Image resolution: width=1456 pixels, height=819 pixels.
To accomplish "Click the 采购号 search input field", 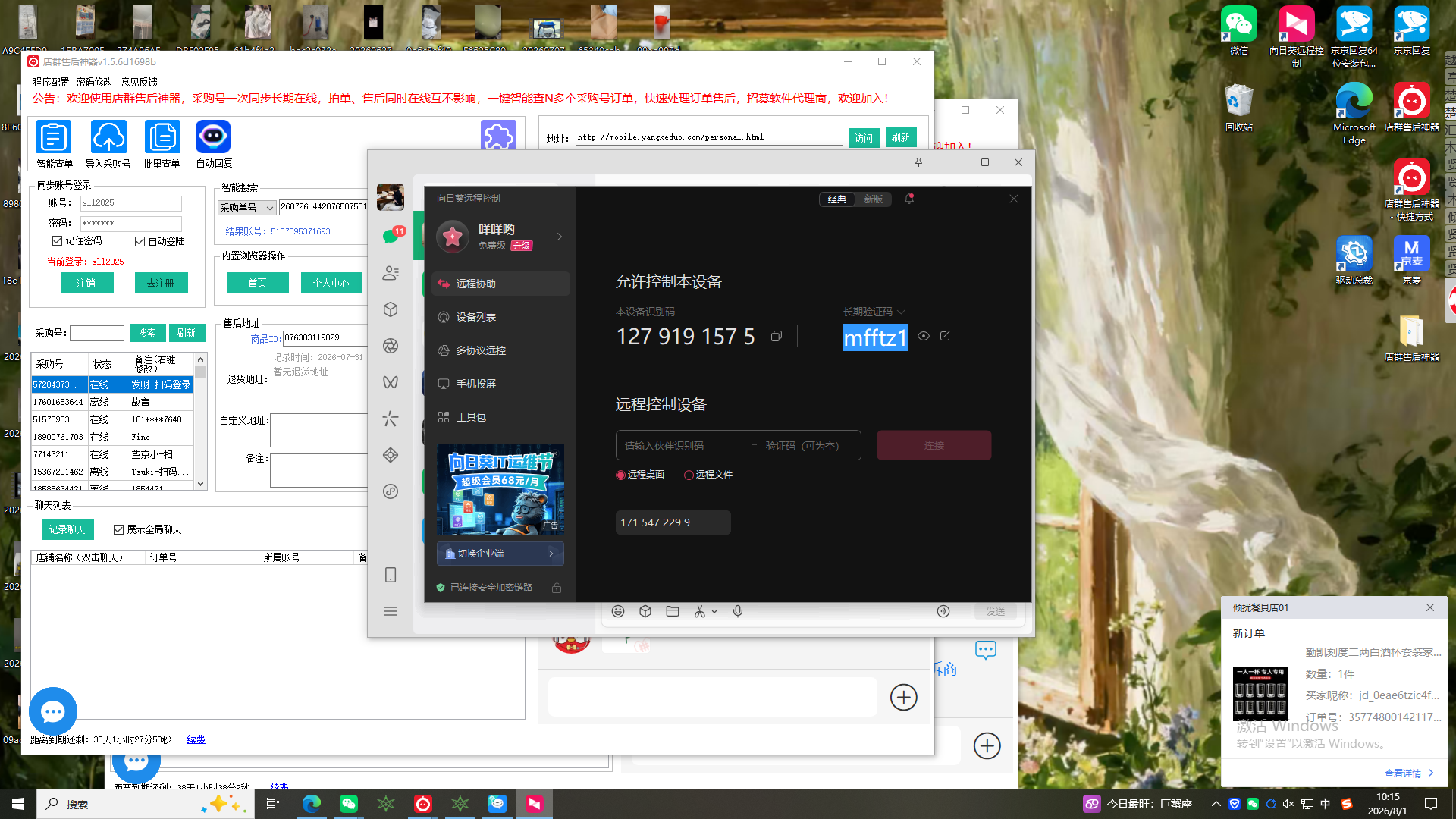I will [x=97, y=333].
